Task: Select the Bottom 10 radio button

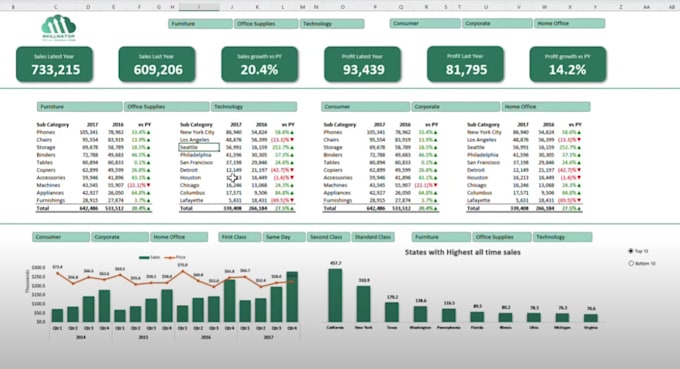Action: point(631,263)
